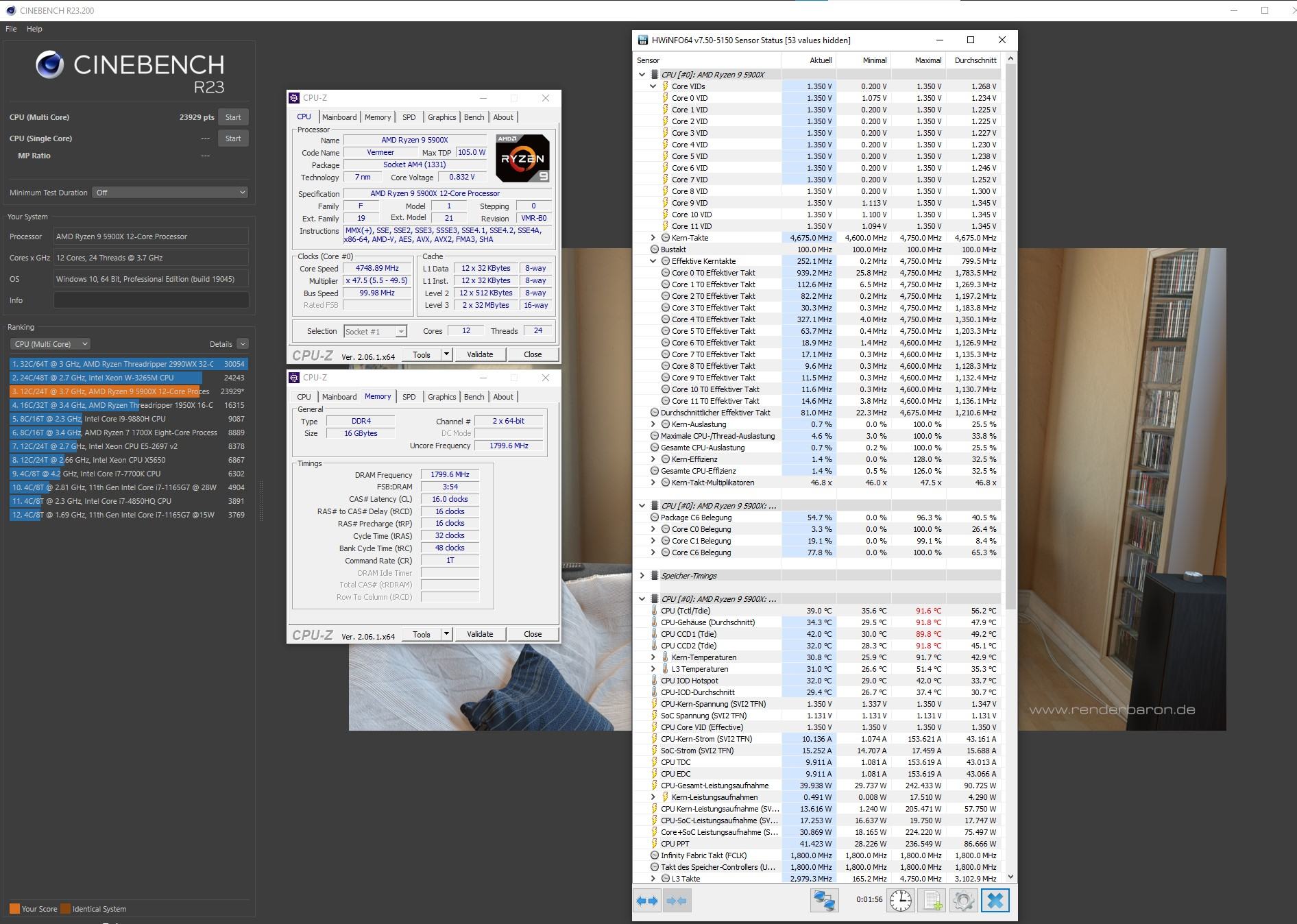Open Minimum Test Duration dropdown
Image resolution: width=1297 pixels, height=924 pixels.
click(170, 193)
